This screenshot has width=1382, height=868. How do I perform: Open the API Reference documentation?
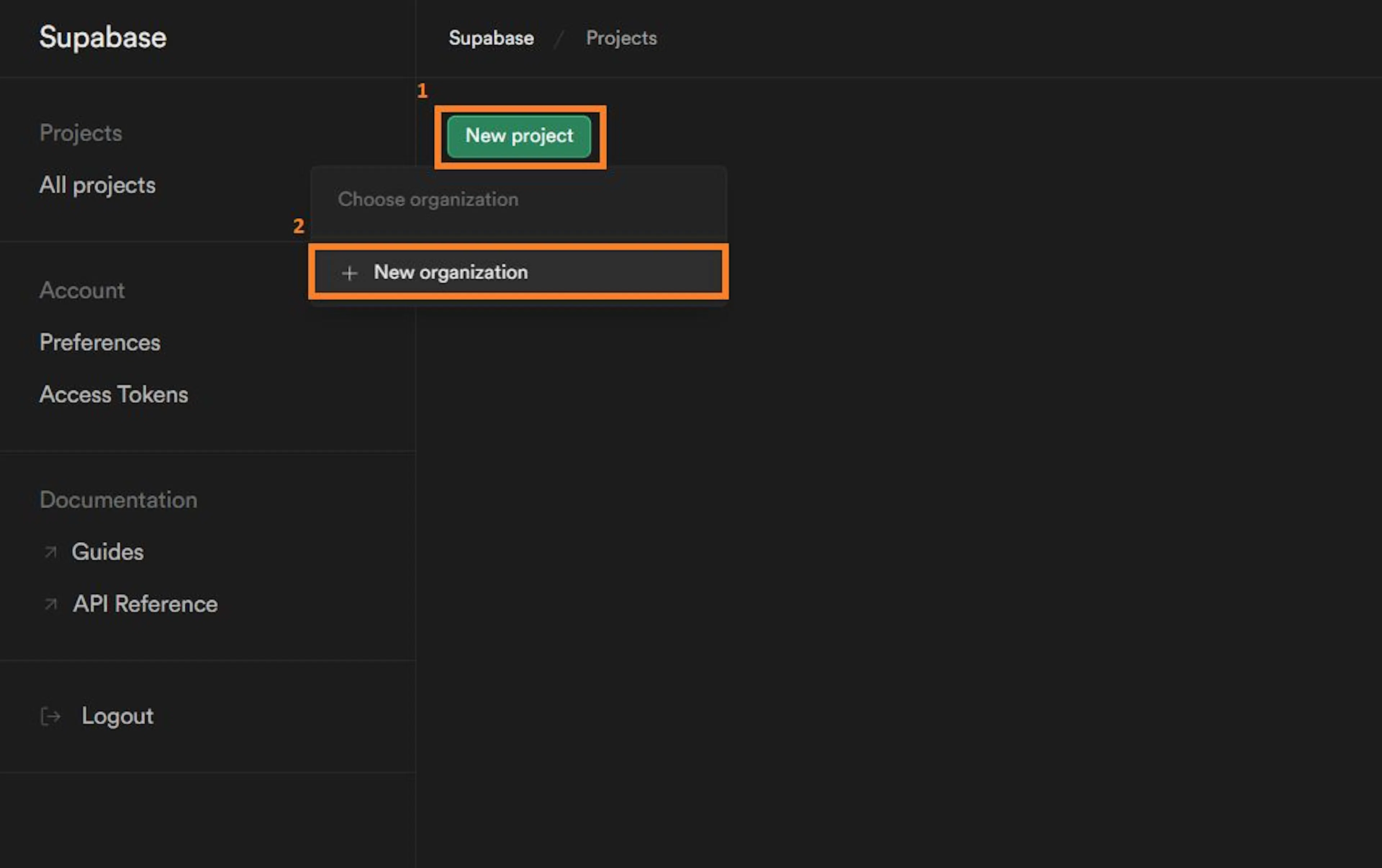[x=145, y=604]
